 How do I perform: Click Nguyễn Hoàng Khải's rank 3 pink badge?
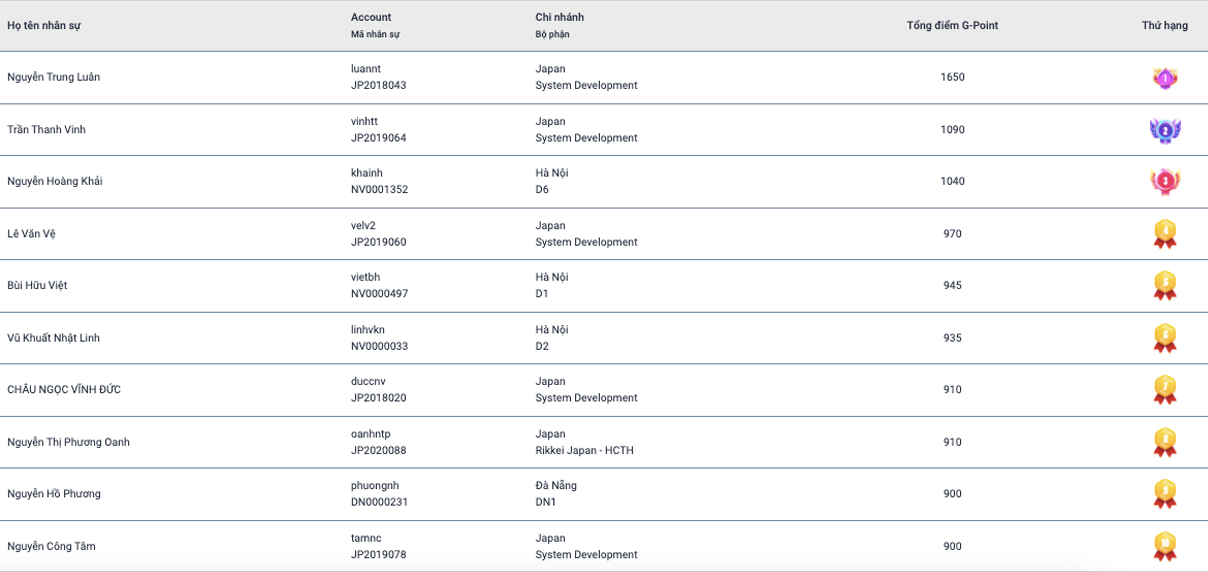click(1165, 182)
